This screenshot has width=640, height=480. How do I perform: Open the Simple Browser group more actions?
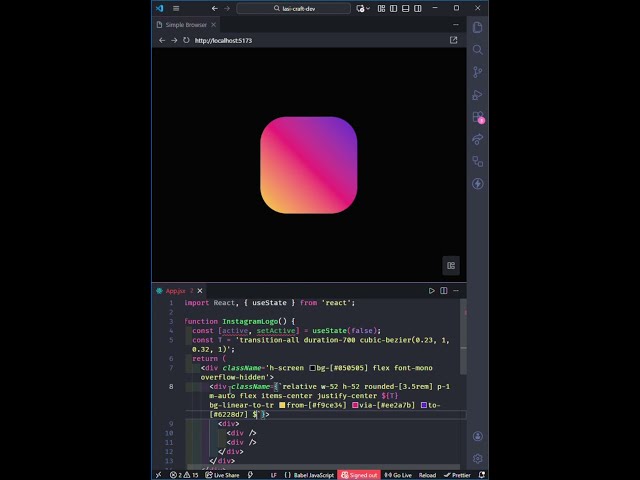[x=456, y=25]
